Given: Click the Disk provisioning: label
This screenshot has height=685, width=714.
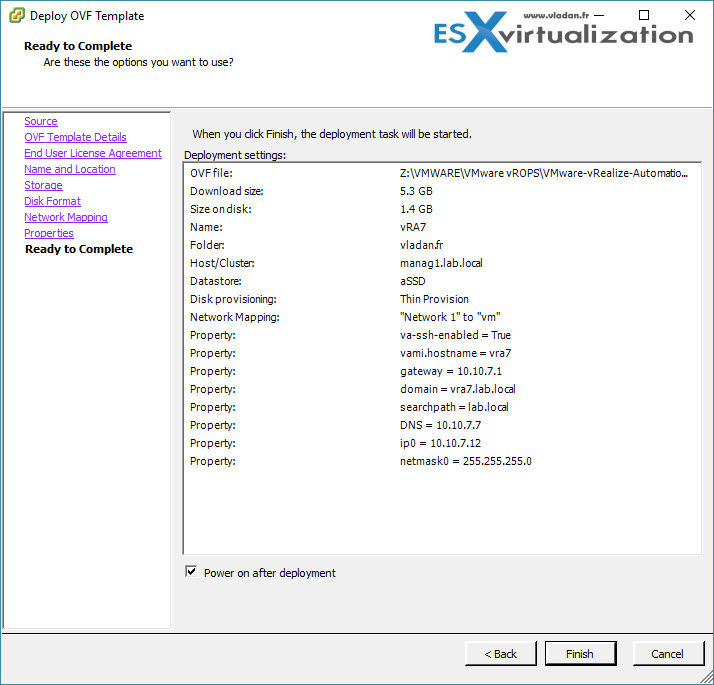Looking at the screenshot, I should [x=233, y=299].
